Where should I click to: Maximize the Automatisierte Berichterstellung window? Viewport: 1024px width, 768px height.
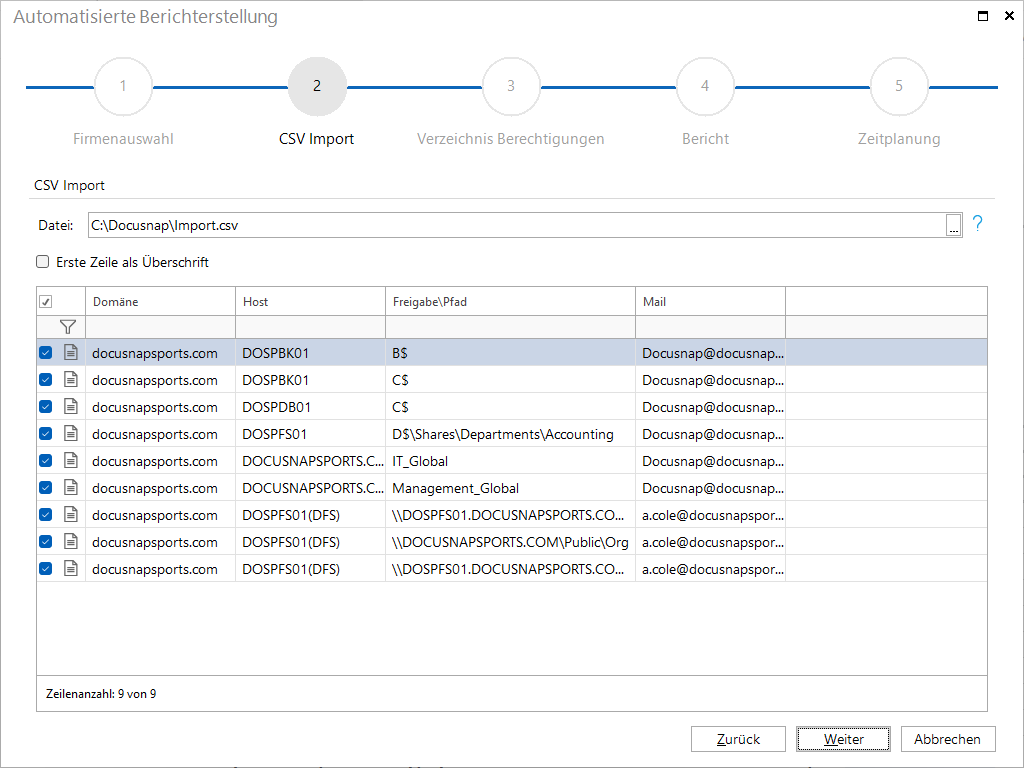coord(983,16)
